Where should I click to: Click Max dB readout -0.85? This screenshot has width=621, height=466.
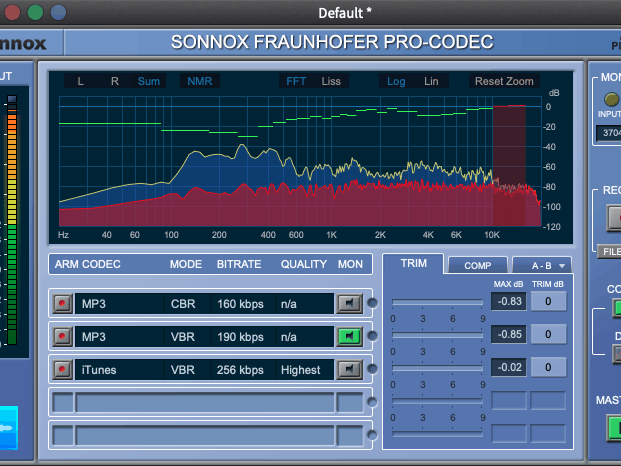coord(509,334)
